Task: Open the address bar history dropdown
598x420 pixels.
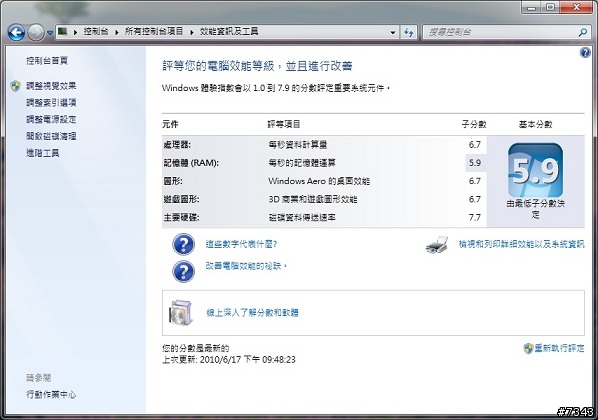Action: point(393,32)
